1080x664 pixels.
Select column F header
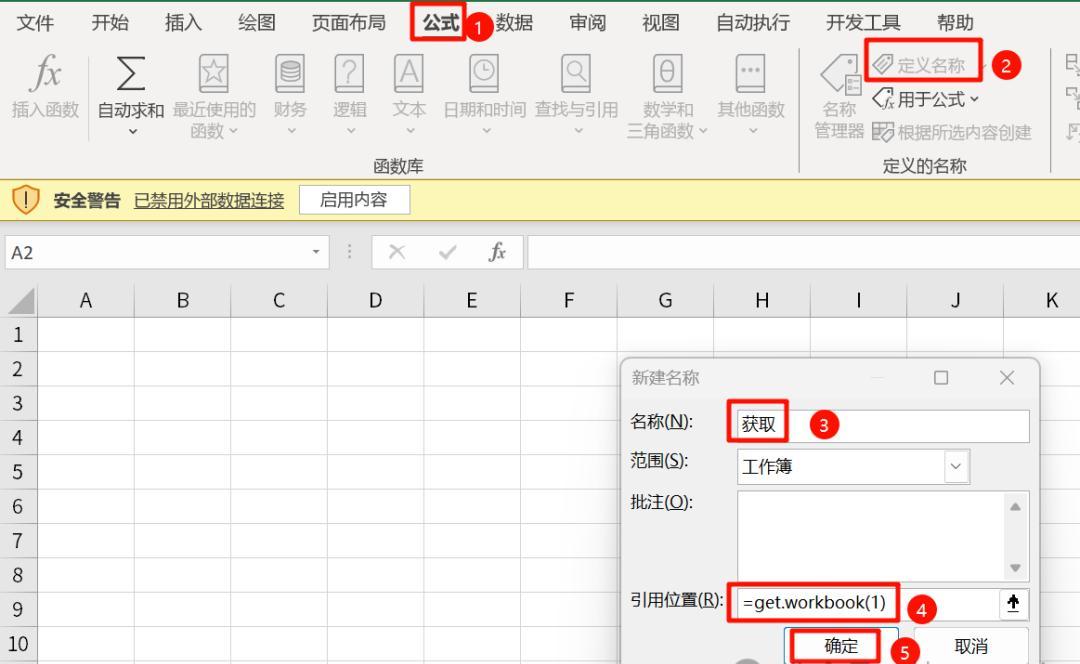click(569, 301)
